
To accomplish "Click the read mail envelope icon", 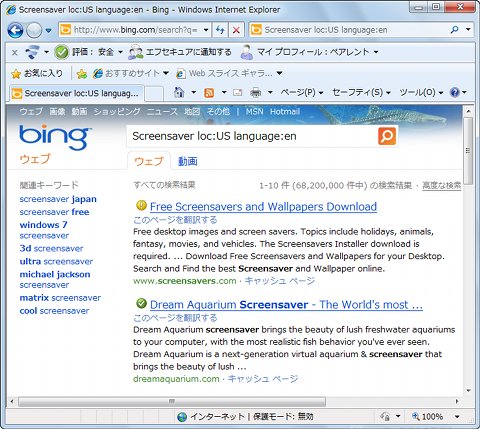I will tap(237, 92).
